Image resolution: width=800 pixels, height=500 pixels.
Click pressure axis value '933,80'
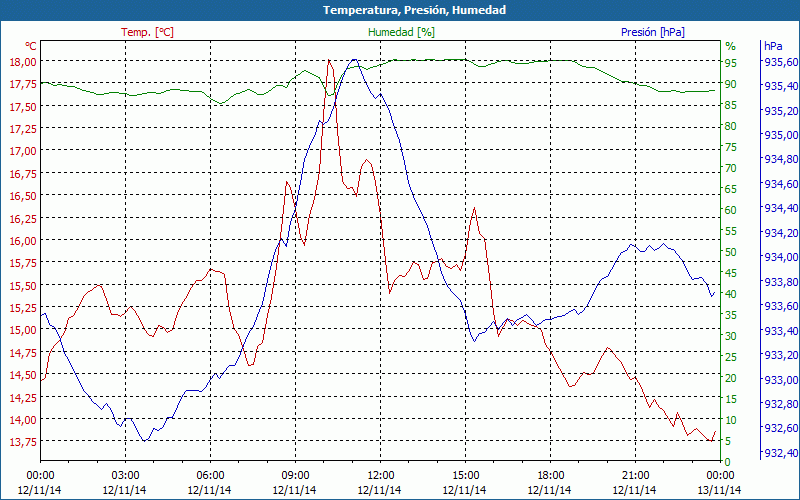(781, 282)
